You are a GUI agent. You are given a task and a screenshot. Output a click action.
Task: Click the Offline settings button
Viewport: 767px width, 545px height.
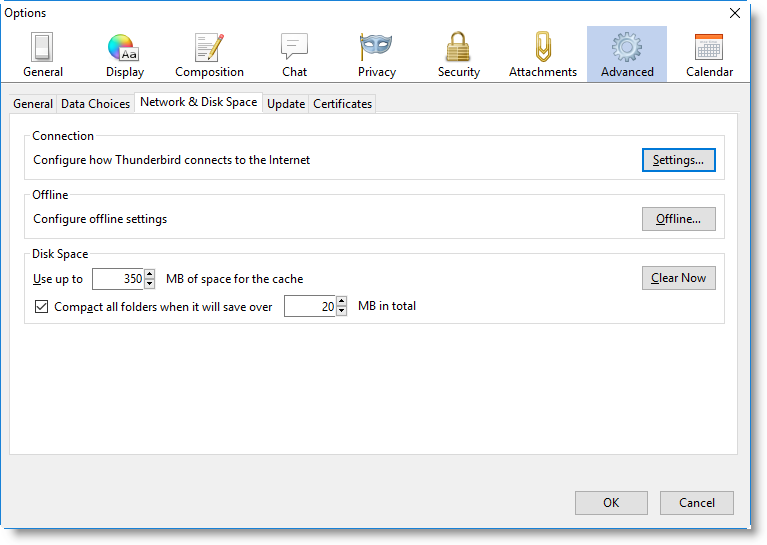click(x=678, y=219)
